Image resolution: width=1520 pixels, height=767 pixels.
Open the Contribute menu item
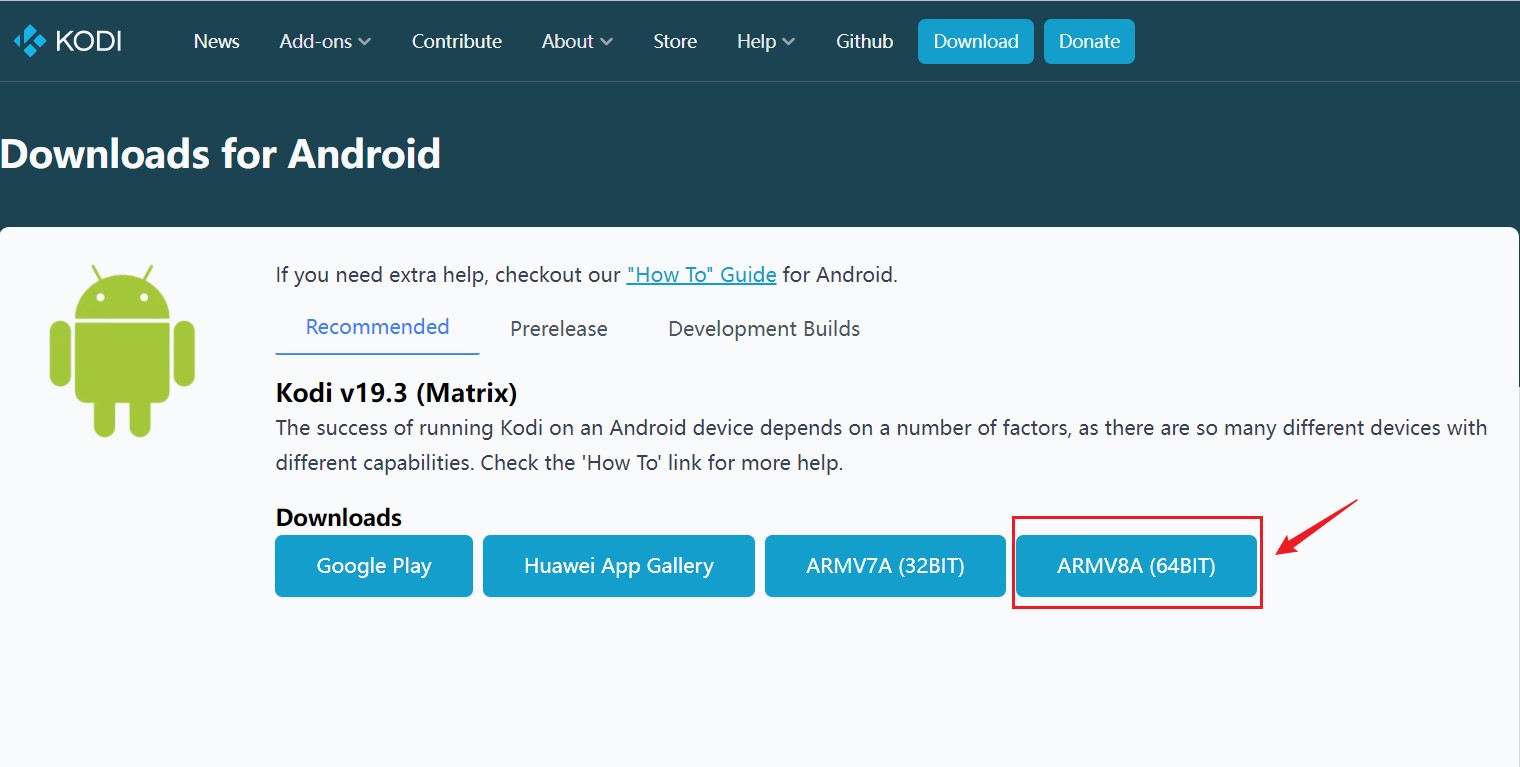click(457, 41)
